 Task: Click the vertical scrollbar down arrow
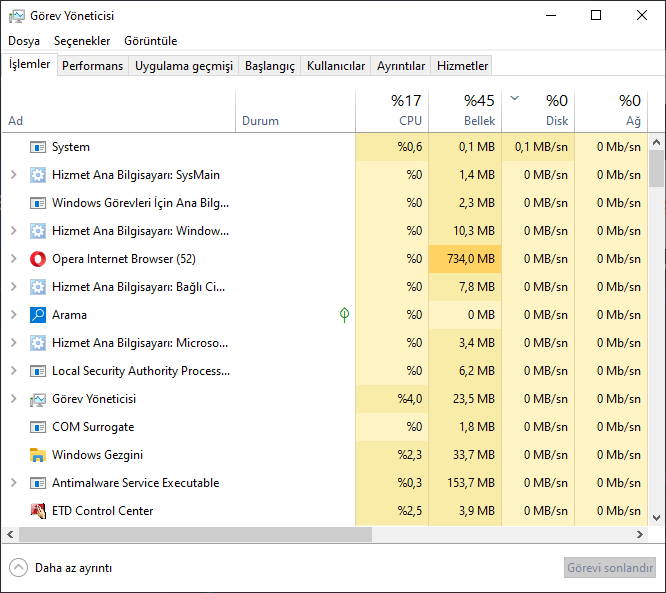(x=657, y=518)
